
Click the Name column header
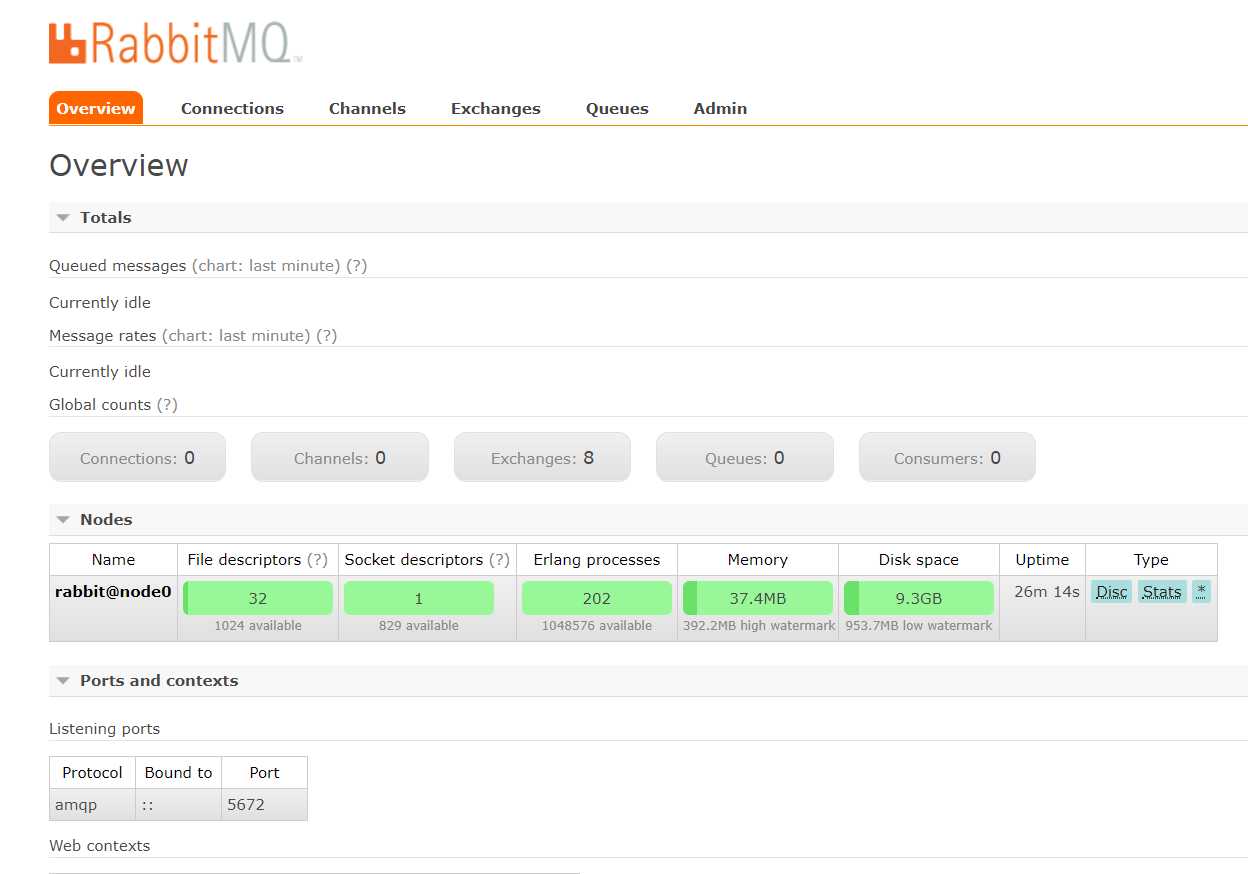click(x=113, y=559)
